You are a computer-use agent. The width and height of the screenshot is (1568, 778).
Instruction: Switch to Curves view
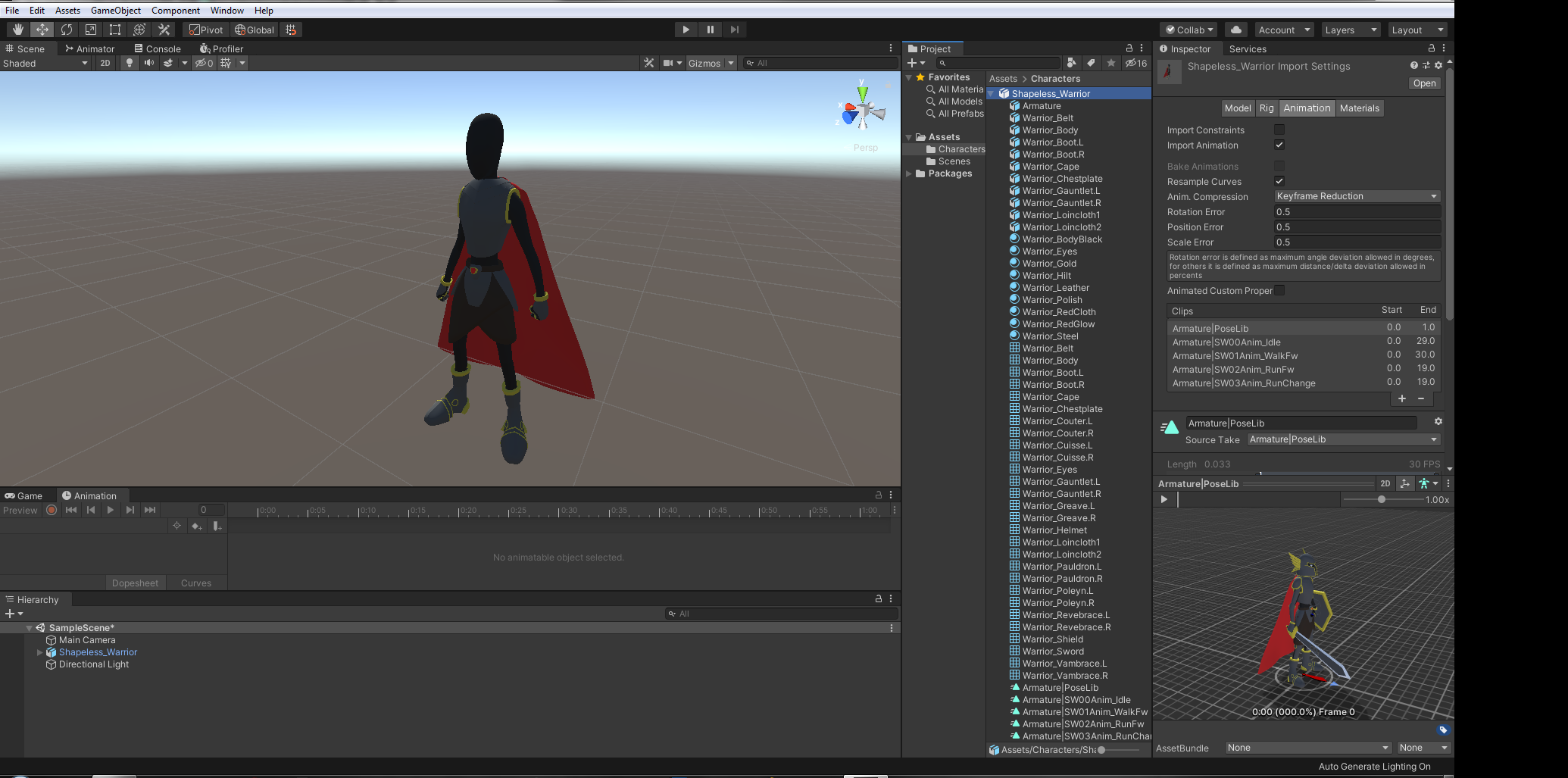pos(196,583)
